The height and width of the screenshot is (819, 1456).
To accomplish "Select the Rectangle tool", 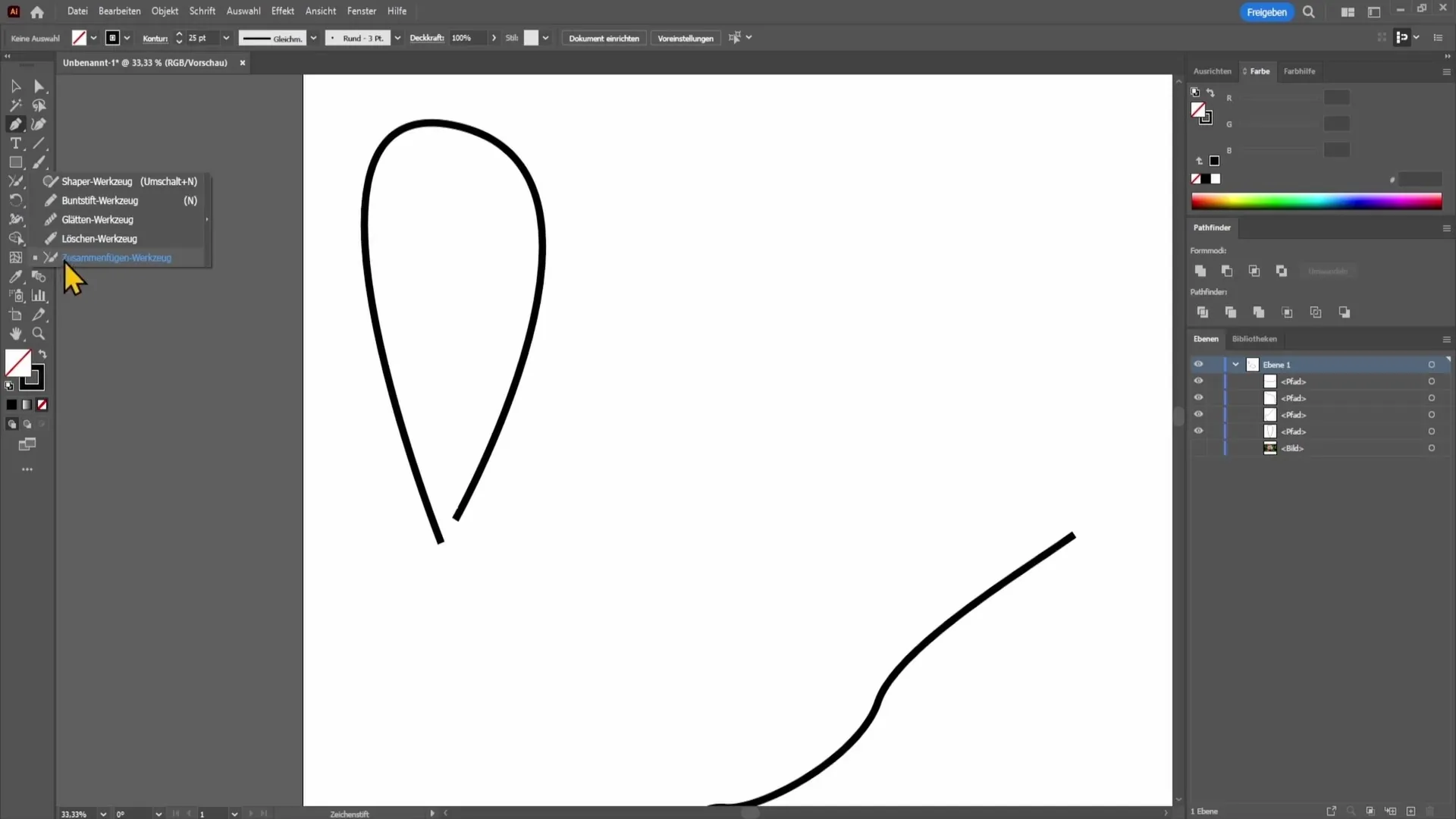I will [15, 162].
